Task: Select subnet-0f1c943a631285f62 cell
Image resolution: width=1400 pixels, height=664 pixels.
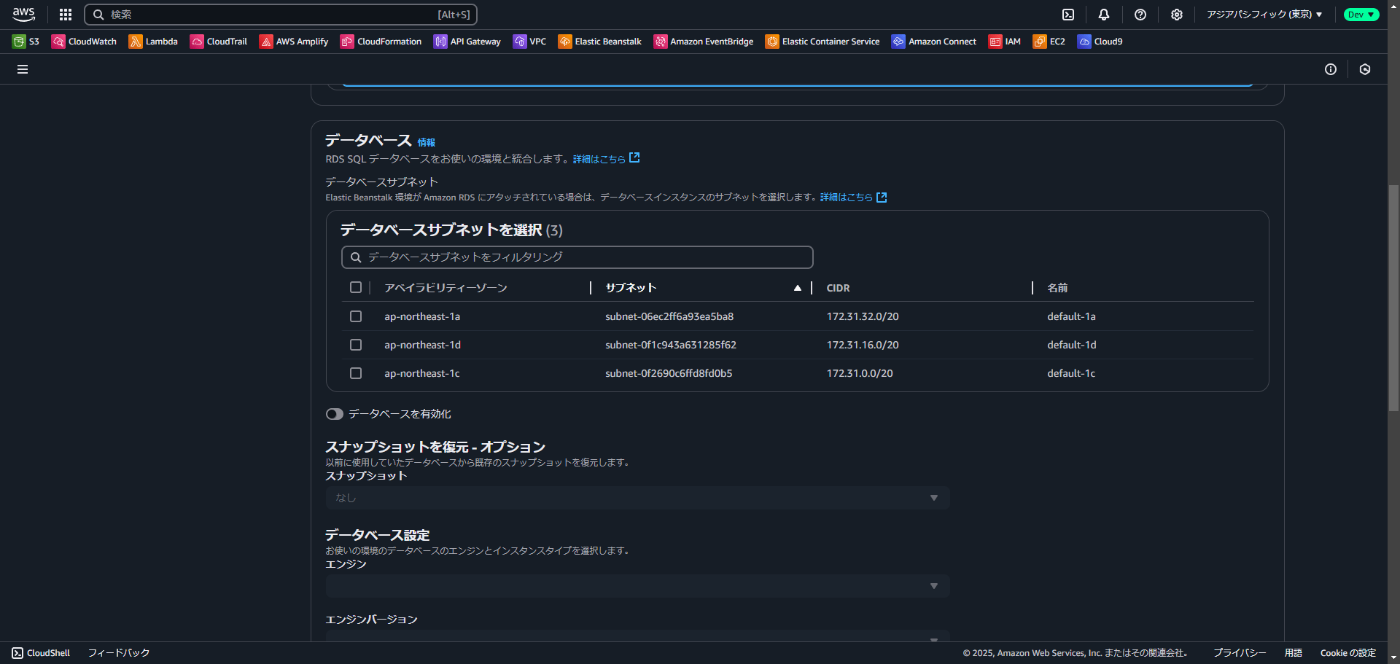Action: (x=670, y=344)
